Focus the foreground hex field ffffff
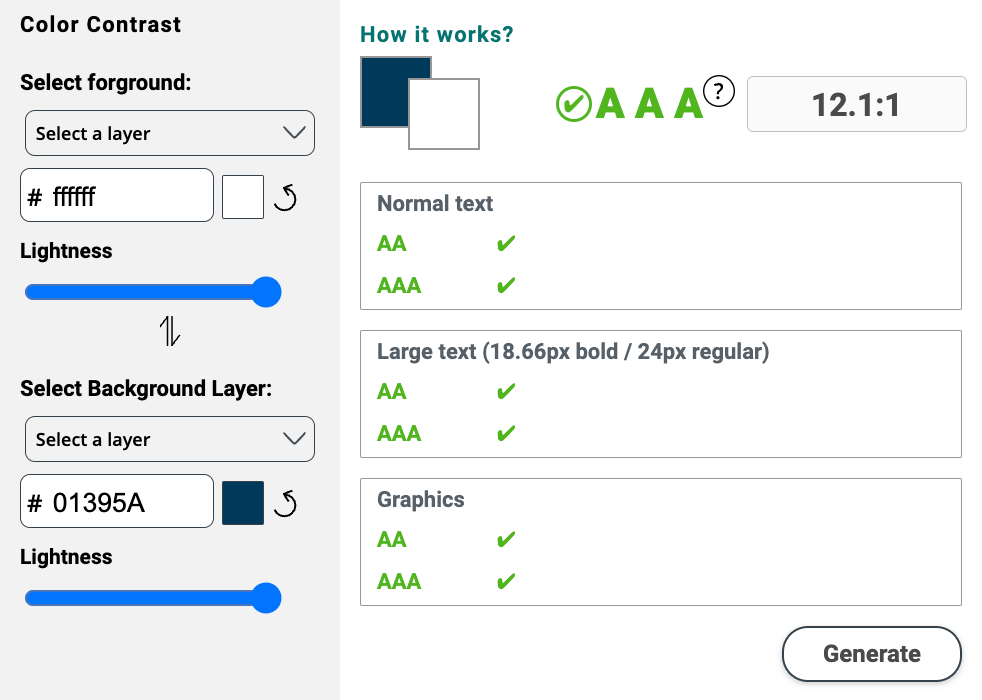Screen dimensions: 982x700 [x=117, y=195]
